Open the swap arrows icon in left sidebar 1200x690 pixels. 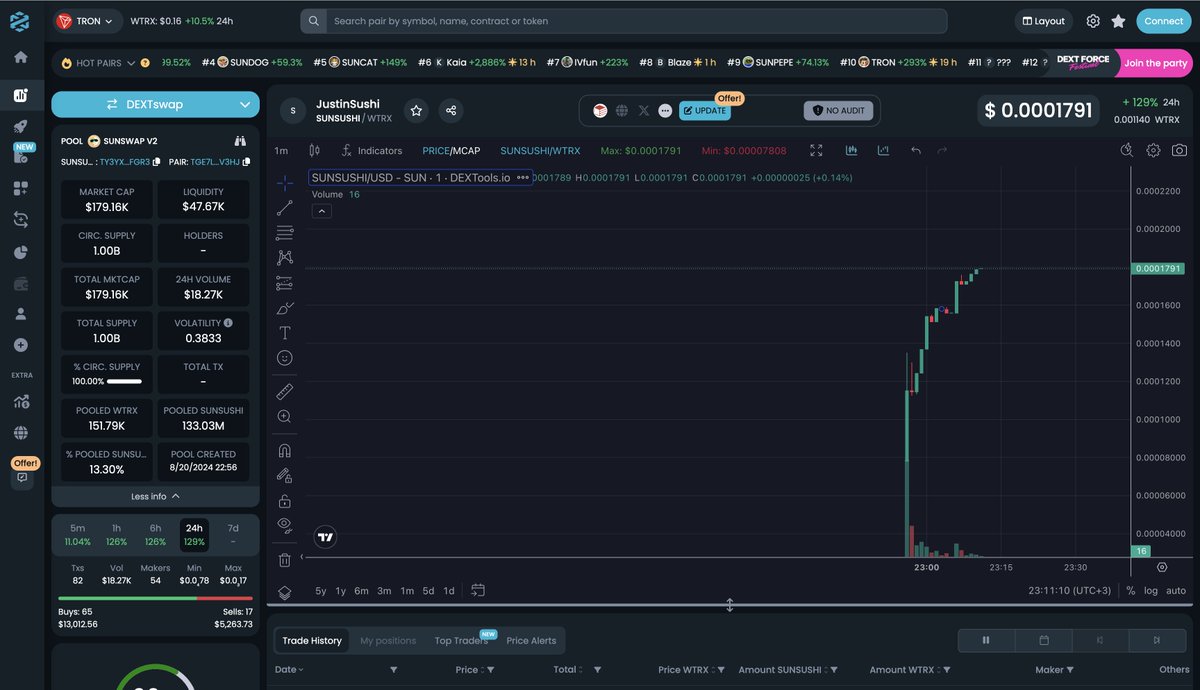tap(20, 219)
